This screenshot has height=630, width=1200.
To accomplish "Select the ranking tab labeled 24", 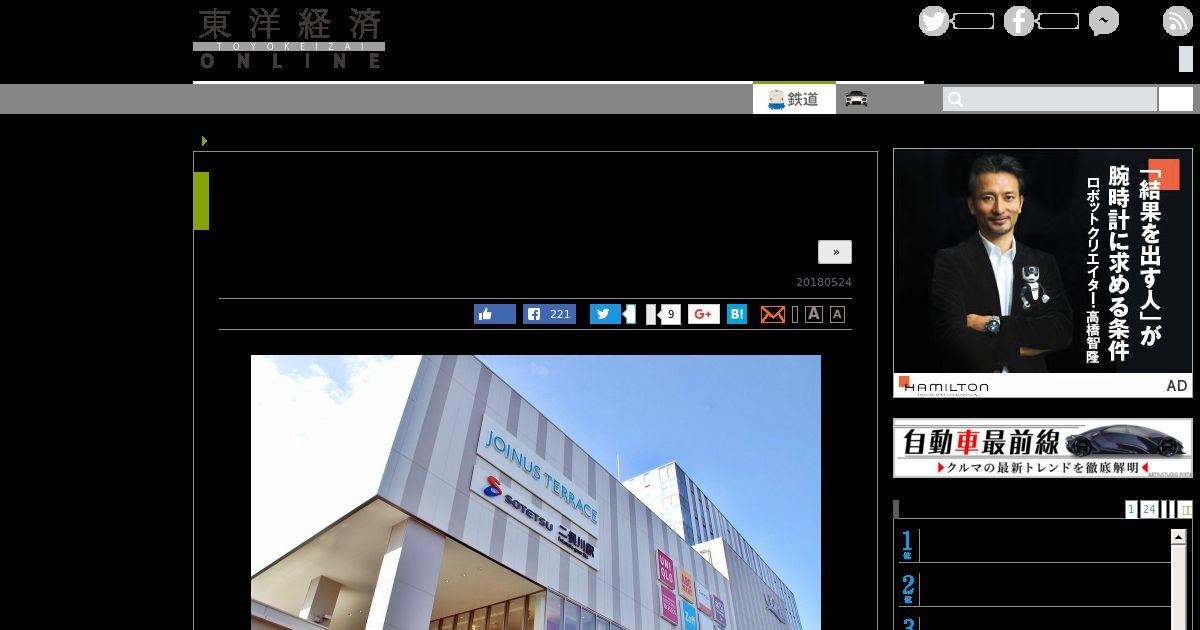I will 1149,510.
